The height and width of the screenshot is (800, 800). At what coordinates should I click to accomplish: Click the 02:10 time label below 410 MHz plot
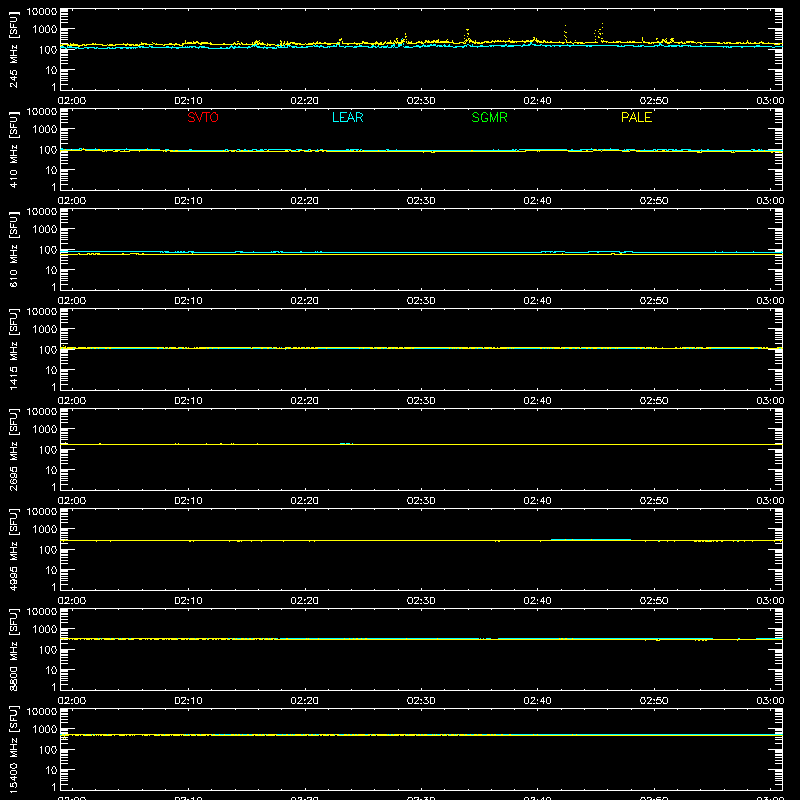[x=188, y=201]
